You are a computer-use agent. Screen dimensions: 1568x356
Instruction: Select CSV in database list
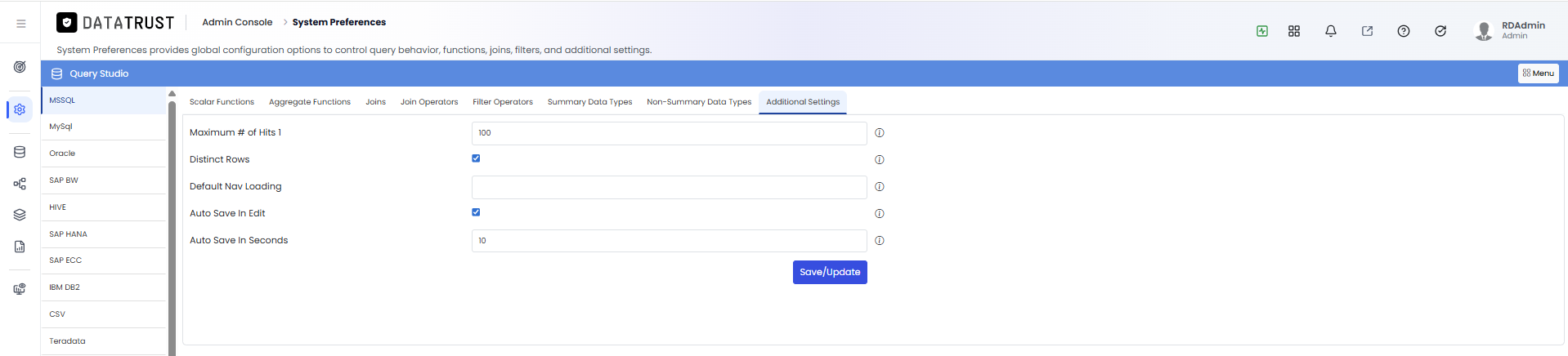(104, 314)
